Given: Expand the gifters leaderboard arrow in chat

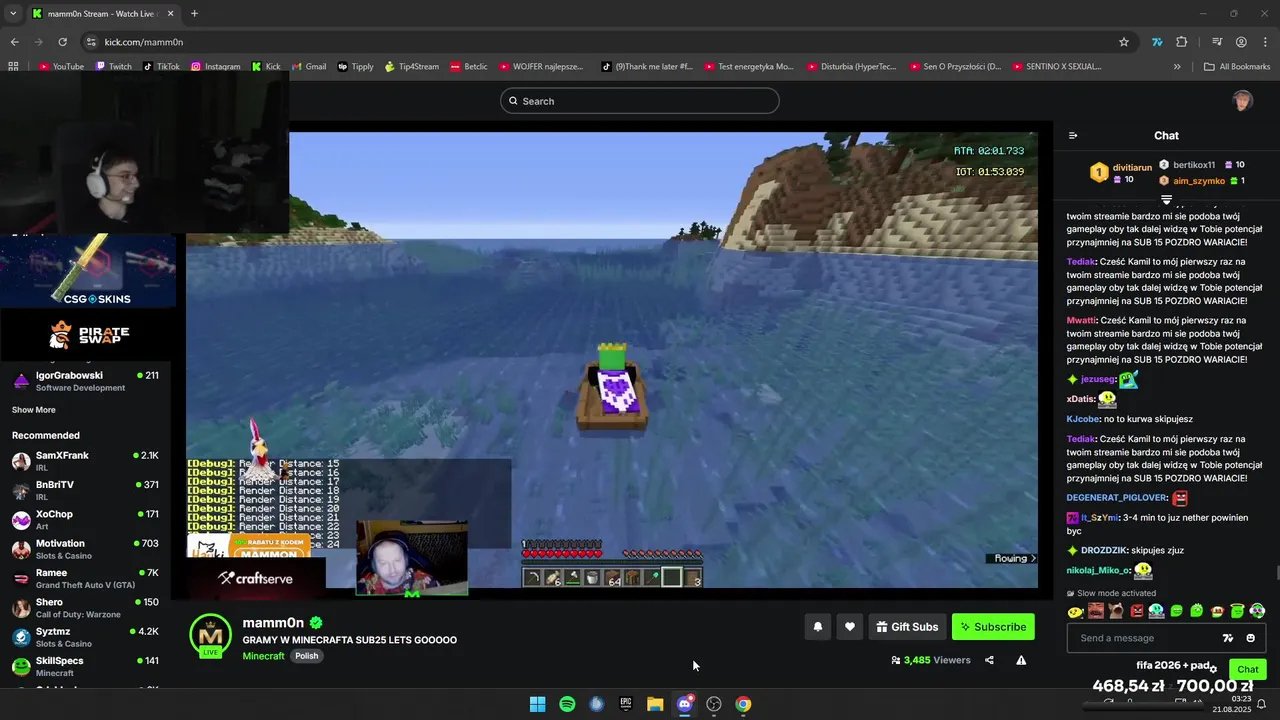Looking at the screenshot, I should pos(1166,200).
